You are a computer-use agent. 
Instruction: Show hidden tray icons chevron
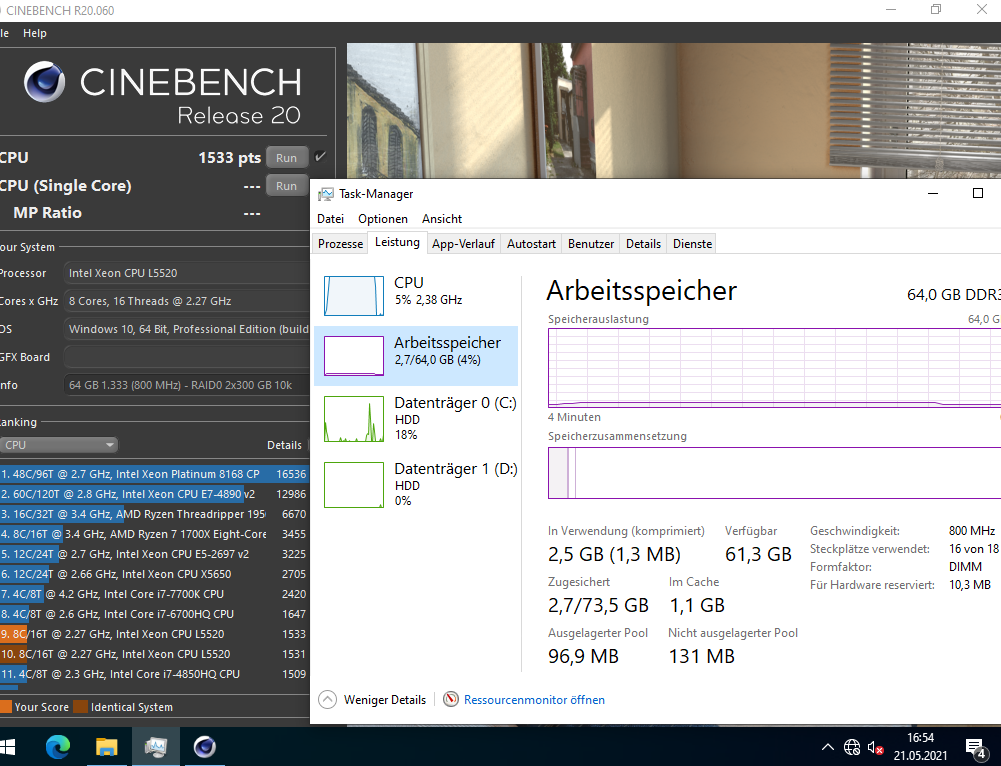pos(827,747)
